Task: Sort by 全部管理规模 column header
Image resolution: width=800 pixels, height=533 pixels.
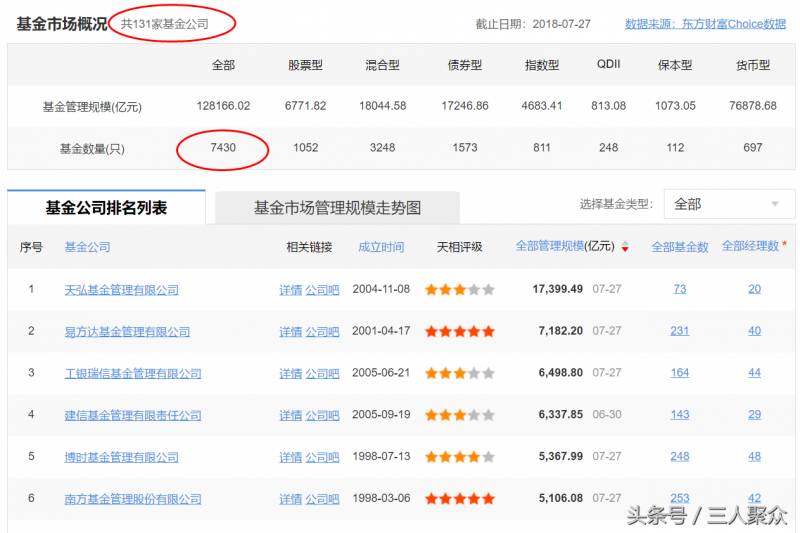Action: coord(565,246)
